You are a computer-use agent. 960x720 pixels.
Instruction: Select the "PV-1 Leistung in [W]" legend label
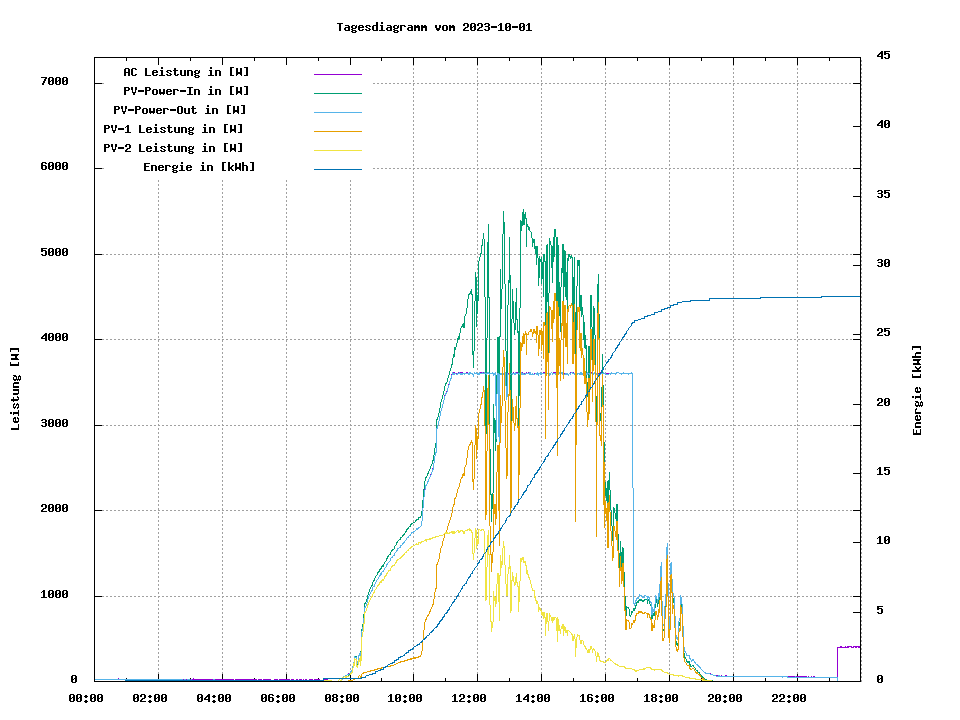[173, 129]
